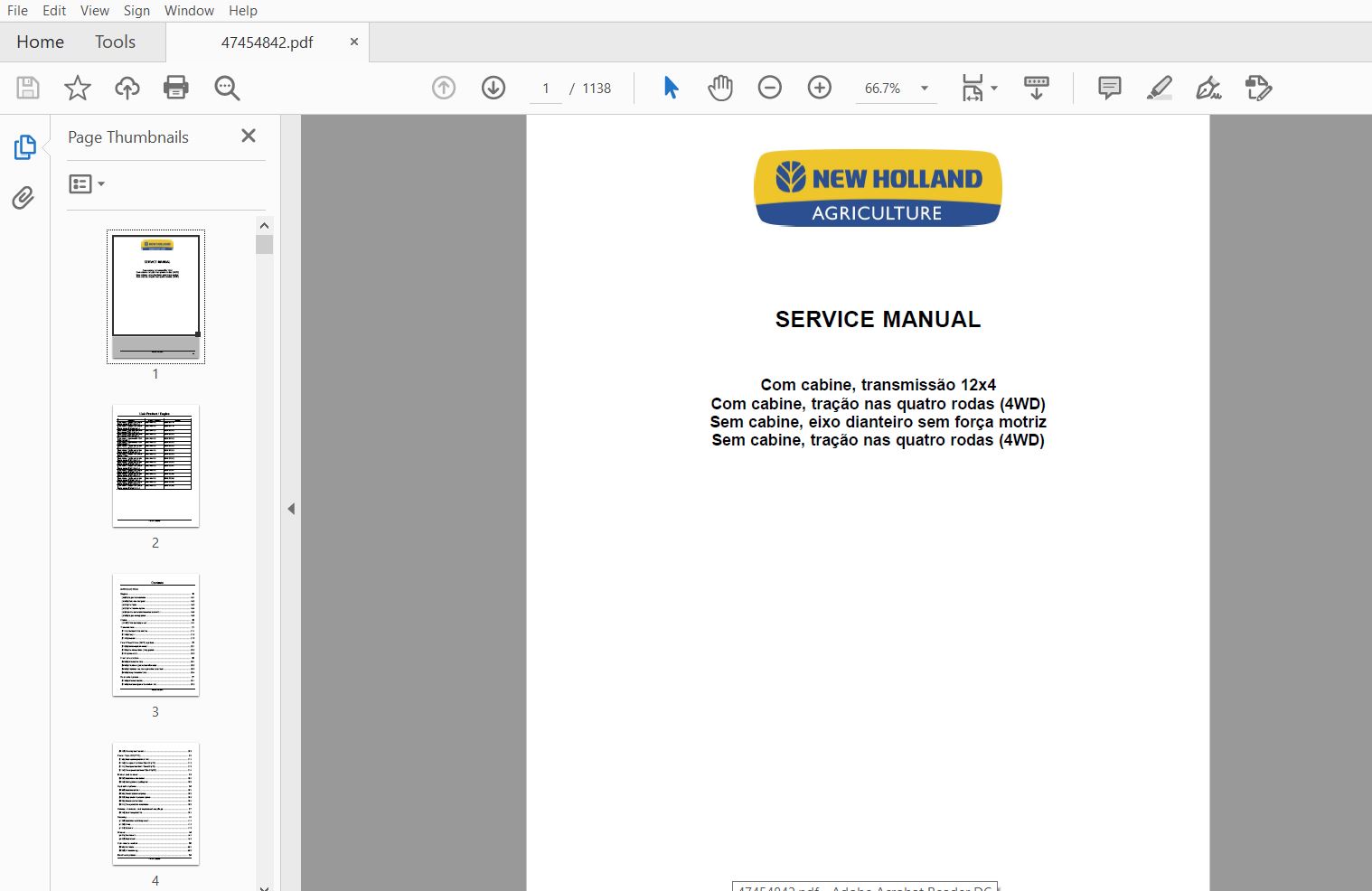Click the Fit page width icon
1372x891 pixels.
pyautogui.click(x=973, y=88)
